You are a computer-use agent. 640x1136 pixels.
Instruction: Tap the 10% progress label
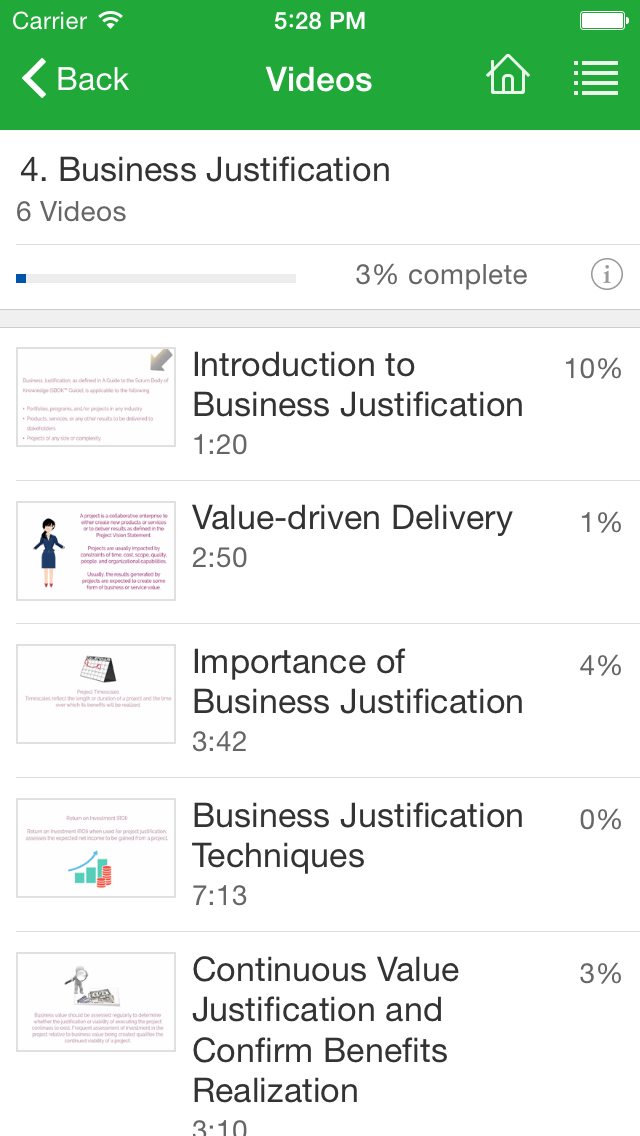(x=593, y=368)
